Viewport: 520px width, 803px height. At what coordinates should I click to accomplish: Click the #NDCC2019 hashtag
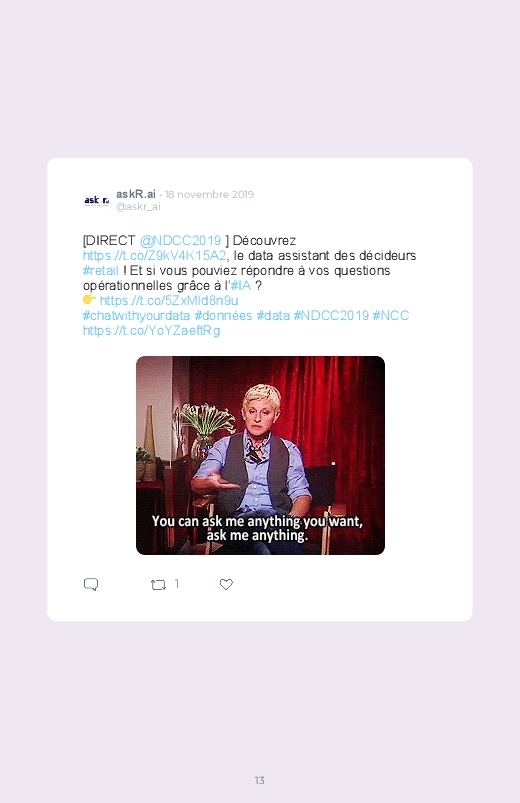pos(331,315)
